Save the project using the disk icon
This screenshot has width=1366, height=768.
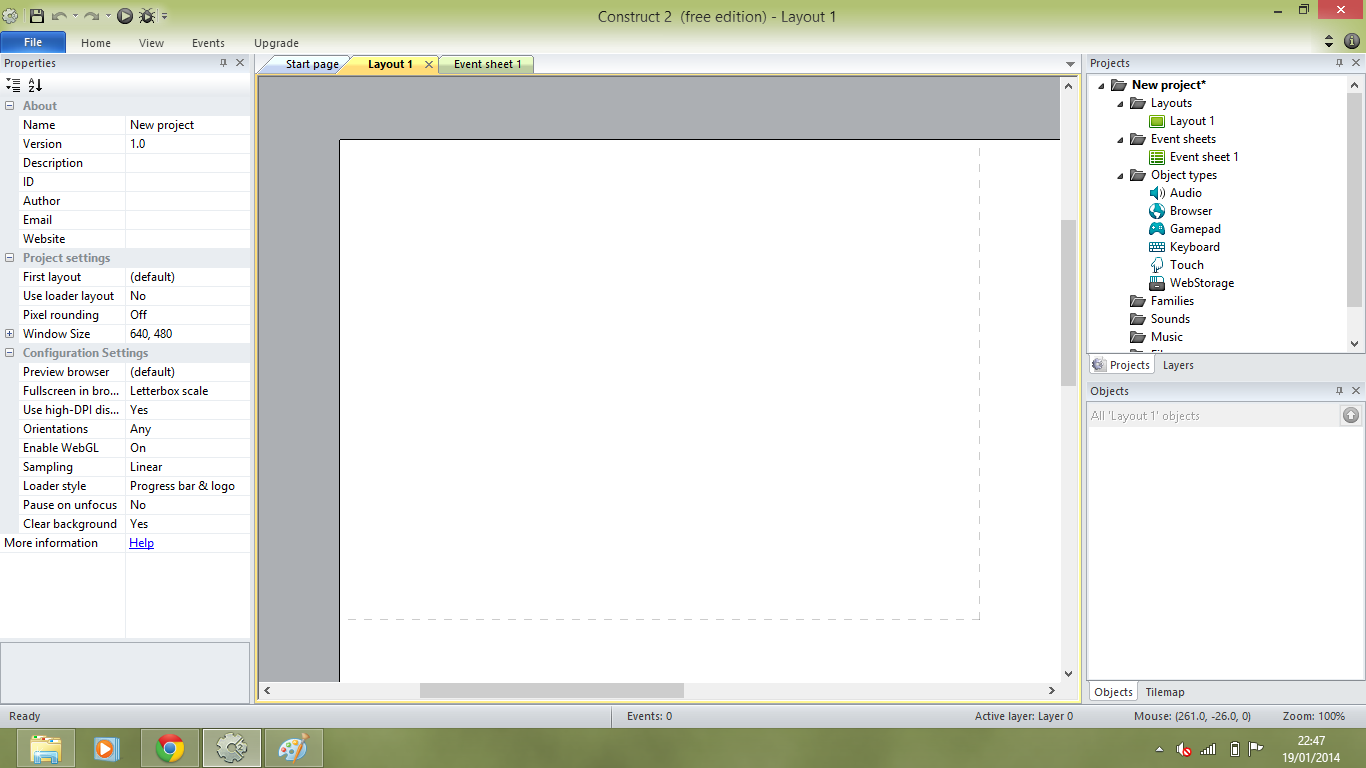point(37,15)
